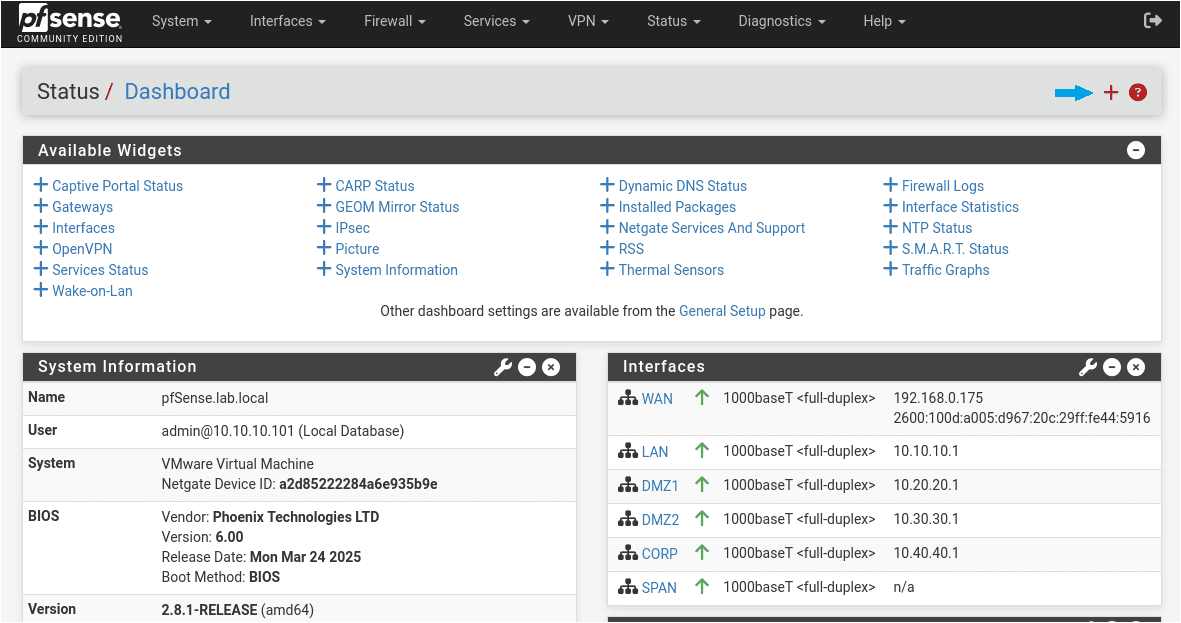Viewport: 1181px width, 623px height.
Task: Click the network icon beside DMZ1
Action: click(628, 484)
